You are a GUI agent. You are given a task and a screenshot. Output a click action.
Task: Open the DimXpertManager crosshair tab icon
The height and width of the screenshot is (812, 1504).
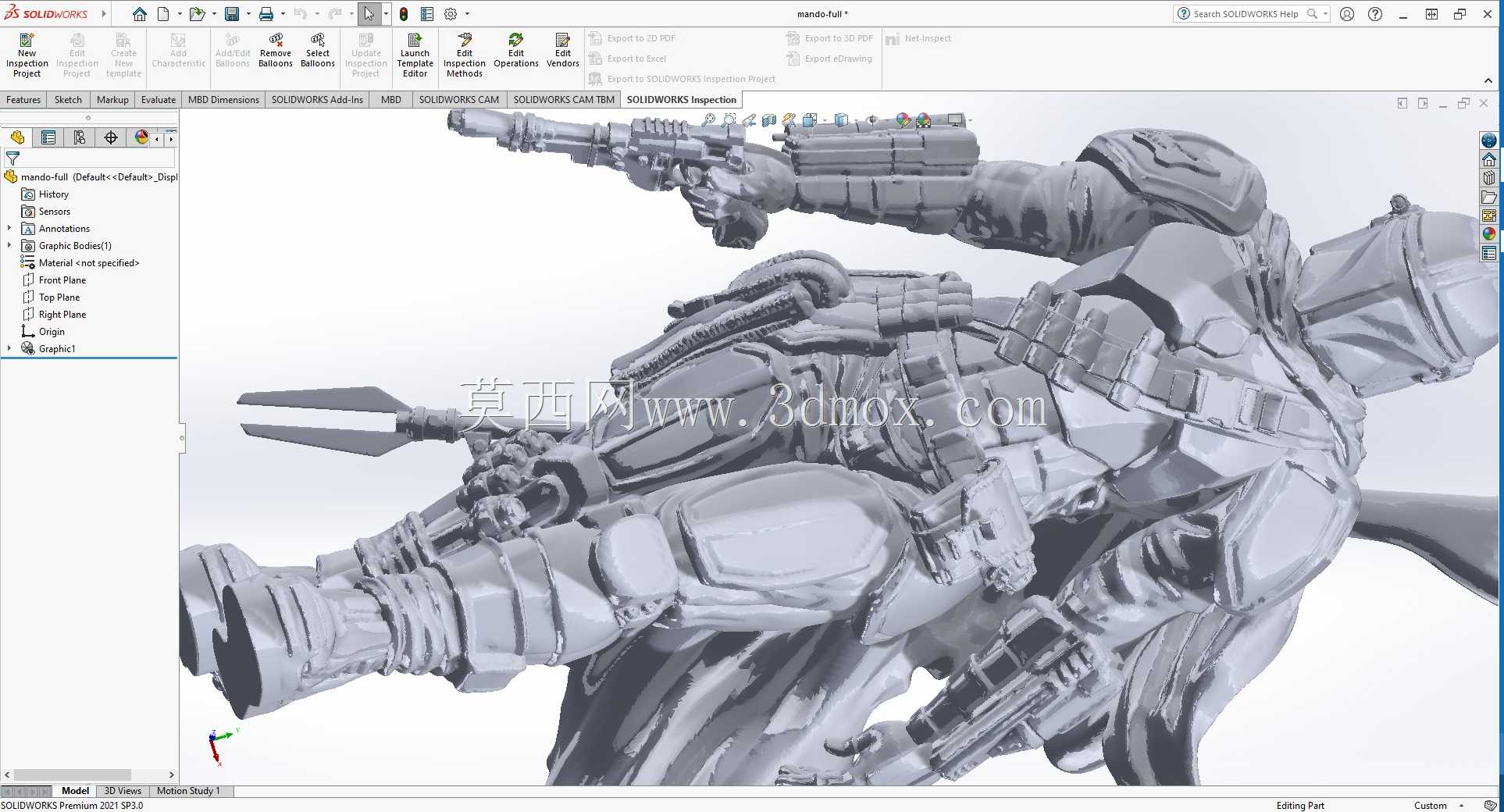(111, 138)
